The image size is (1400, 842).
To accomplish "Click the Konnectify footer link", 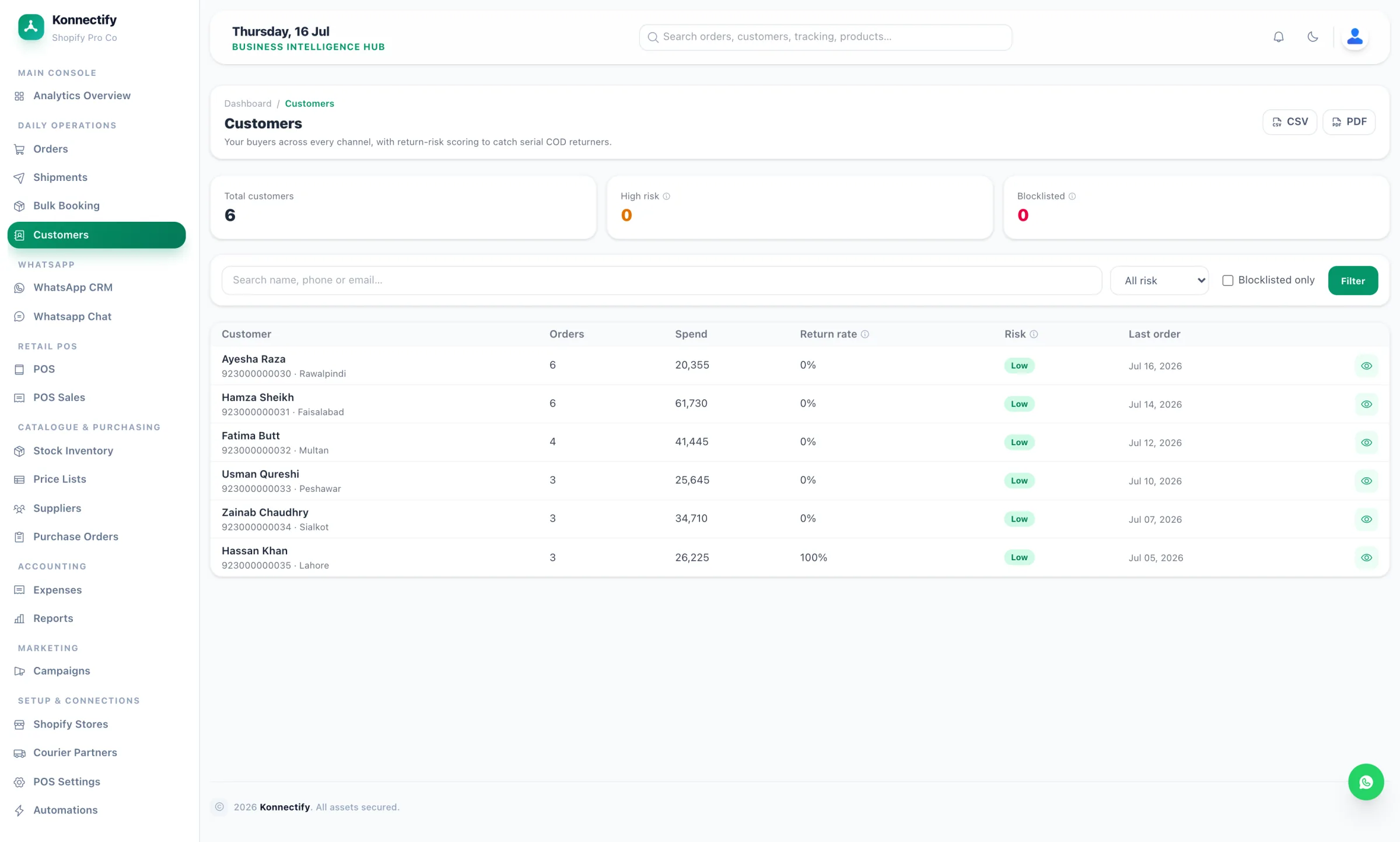I will 285,807.
